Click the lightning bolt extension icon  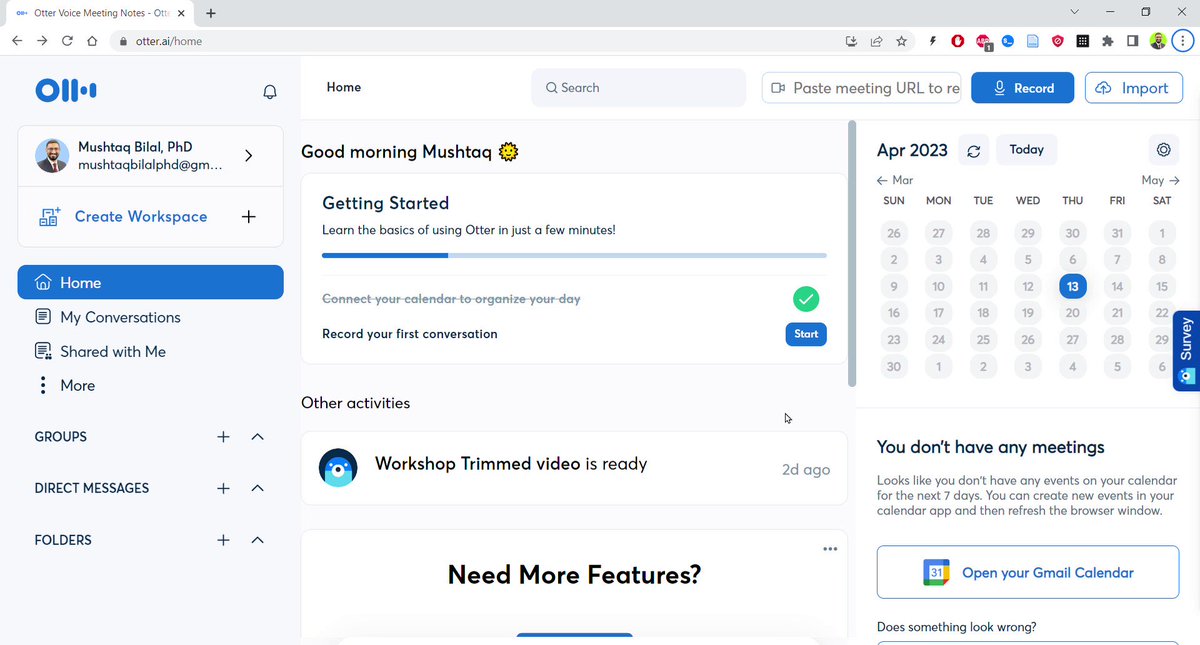[932, 41]
